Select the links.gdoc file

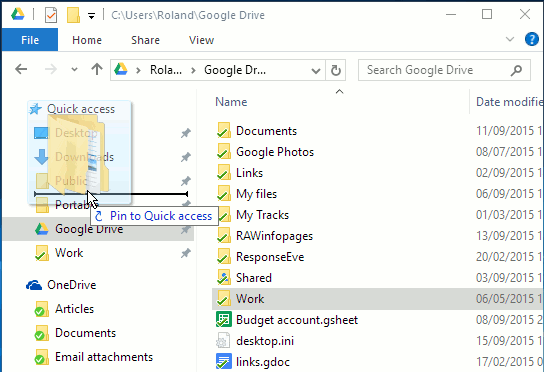(x=263, y=362)
